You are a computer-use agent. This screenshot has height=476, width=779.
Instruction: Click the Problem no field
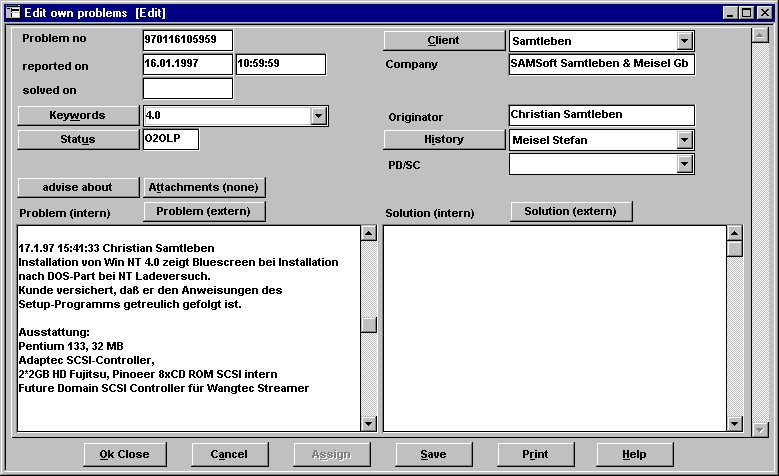(x=187, y=40)
